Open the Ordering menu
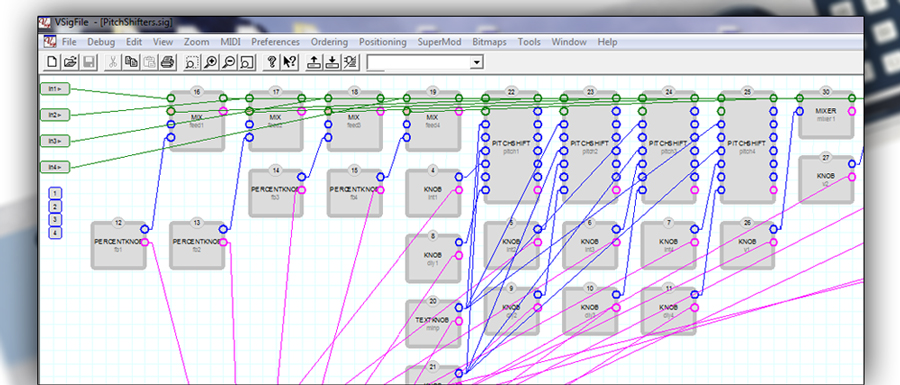Screen dimensions: 900x385 pyautogui.click(x=329, y=42)
